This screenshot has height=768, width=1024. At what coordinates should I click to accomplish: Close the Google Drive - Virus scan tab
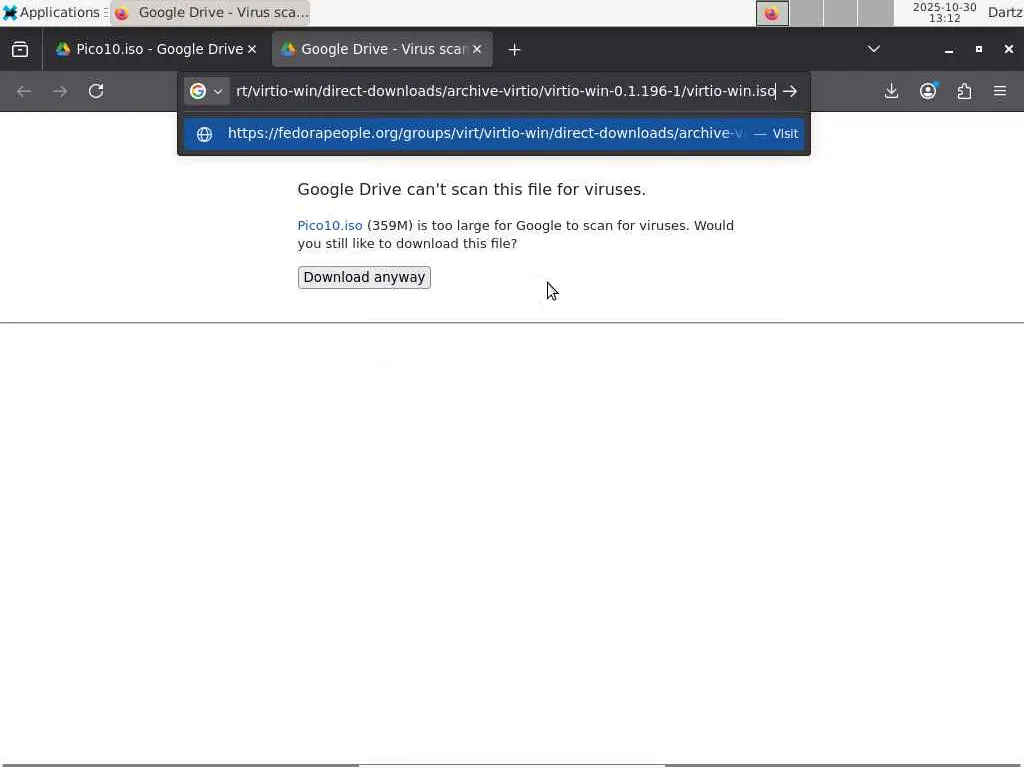point(477,49)
